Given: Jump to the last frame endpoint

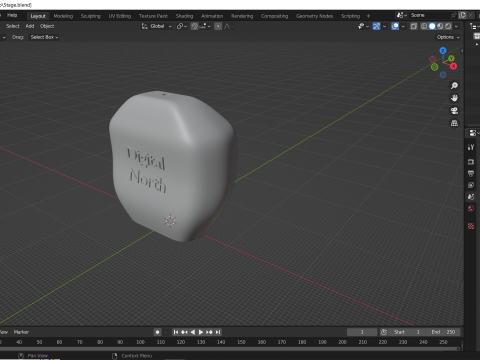Looking at the screenshot, I should click(218, 332).
